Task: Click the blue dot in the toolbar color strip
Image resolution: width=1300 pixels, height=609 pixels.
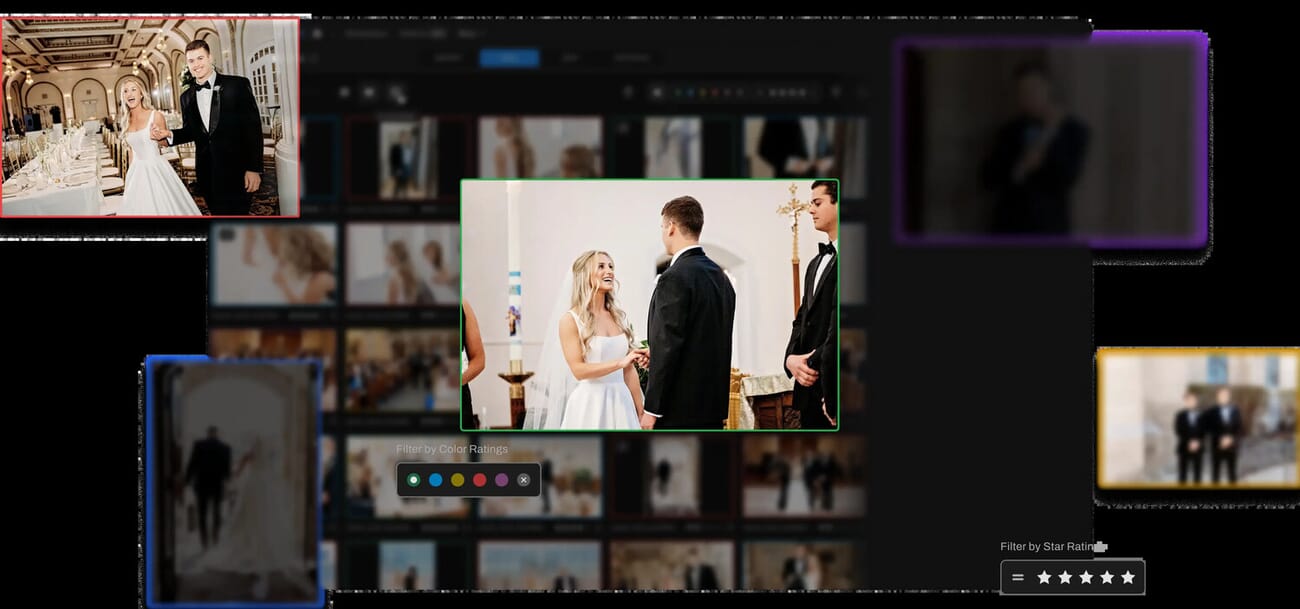Action: (690, 93)
